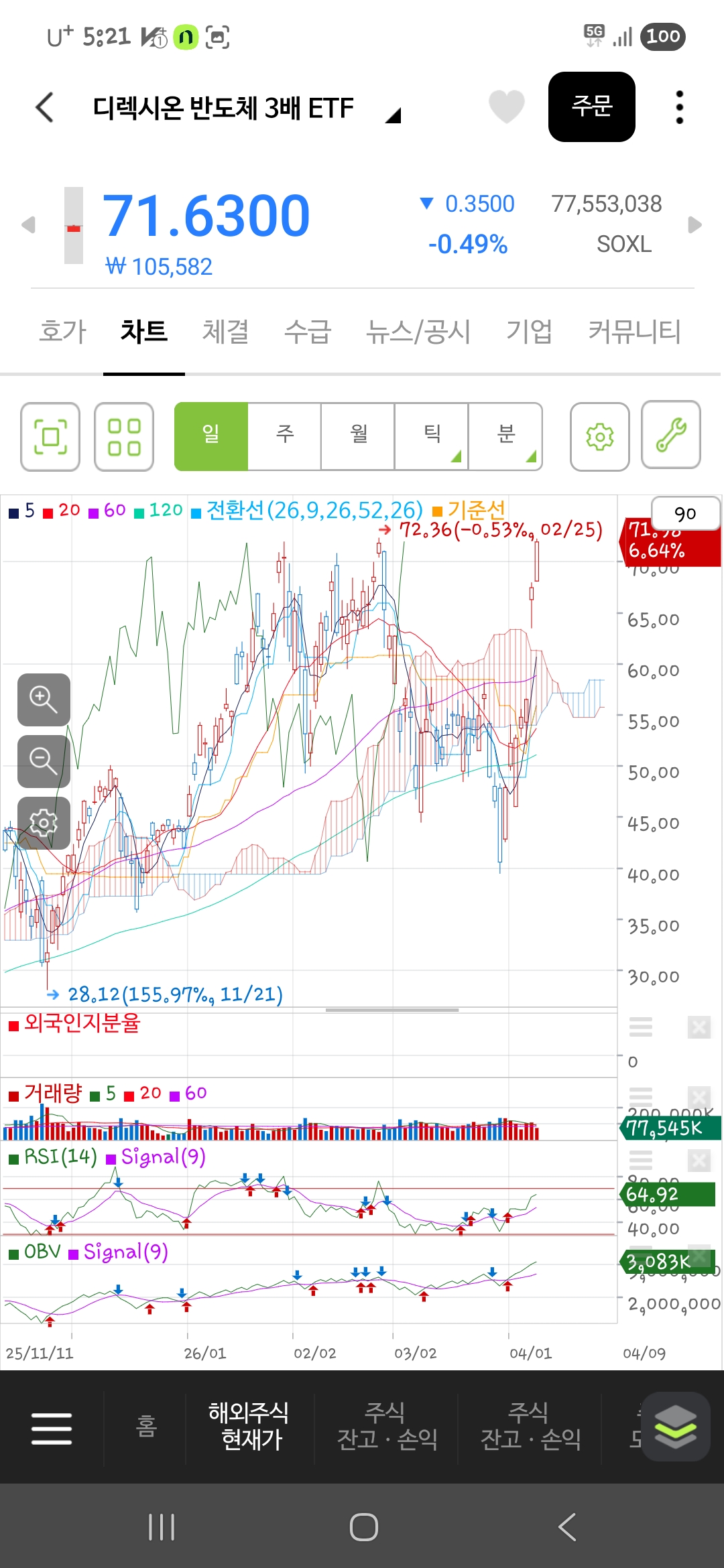Tap the heart favorite icon
This screenshot has height=1568, width=724.
(x=506, y=107)
